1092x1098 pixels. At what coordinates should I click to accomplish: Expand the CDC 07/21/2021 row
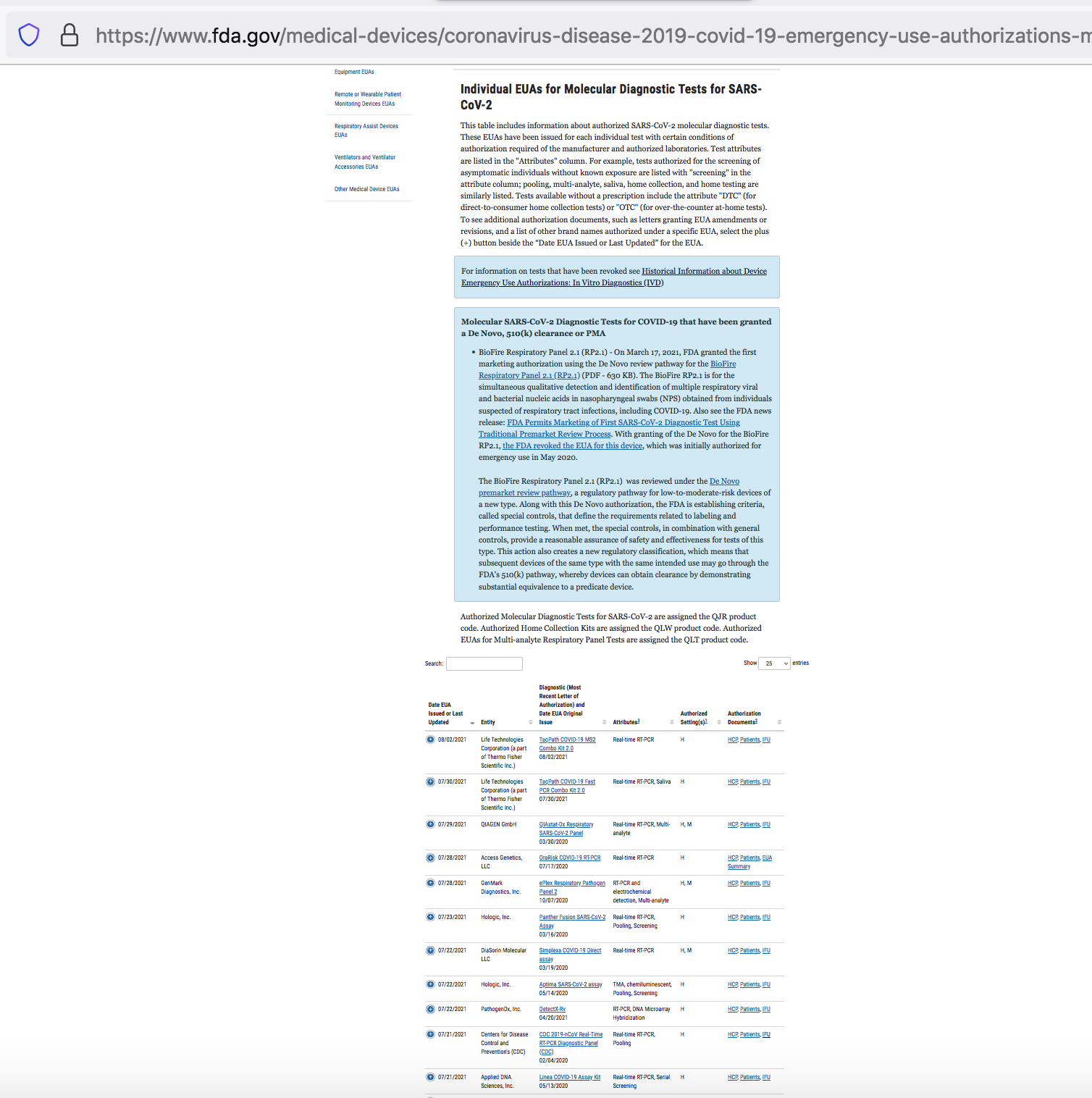point(430,1034)
